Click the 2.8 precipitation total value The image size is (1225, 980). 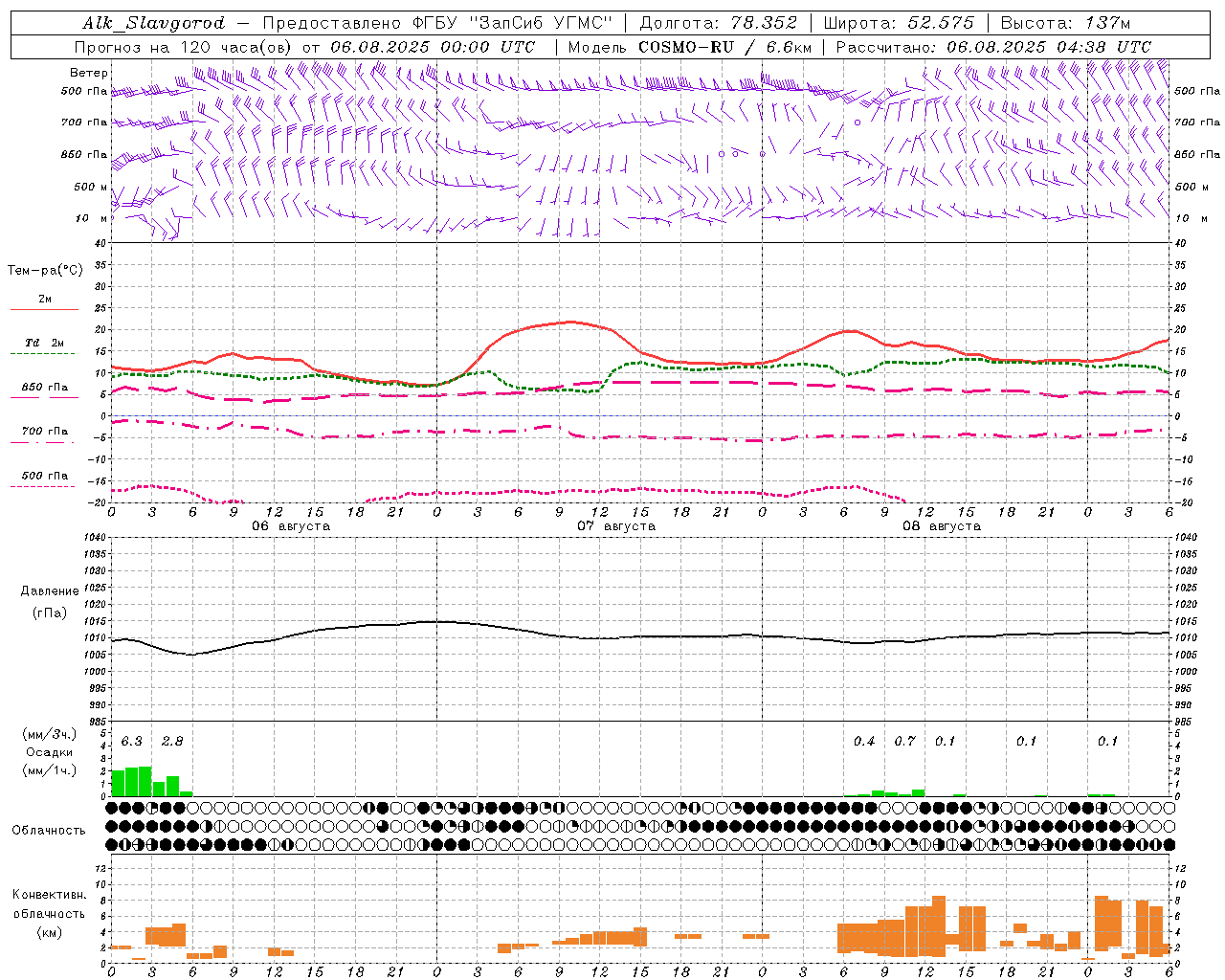(x=172, y=741)
